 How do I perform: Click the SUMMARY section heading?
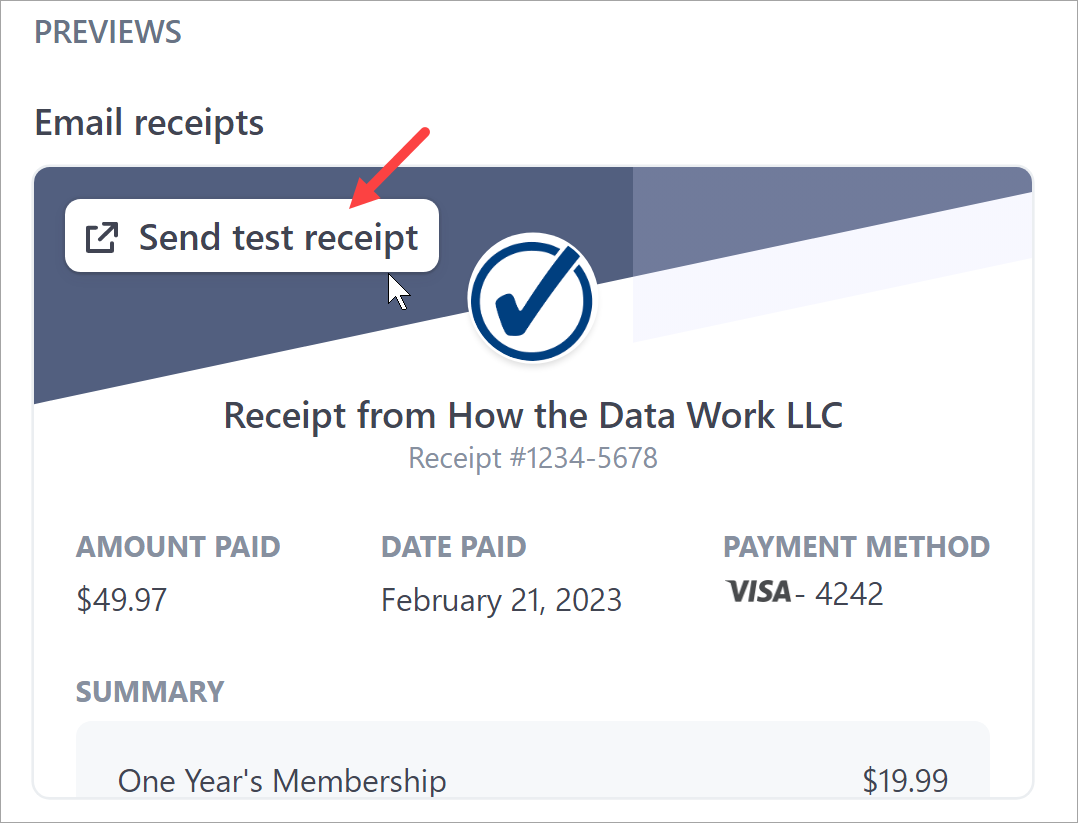click(x=150, y=692)
